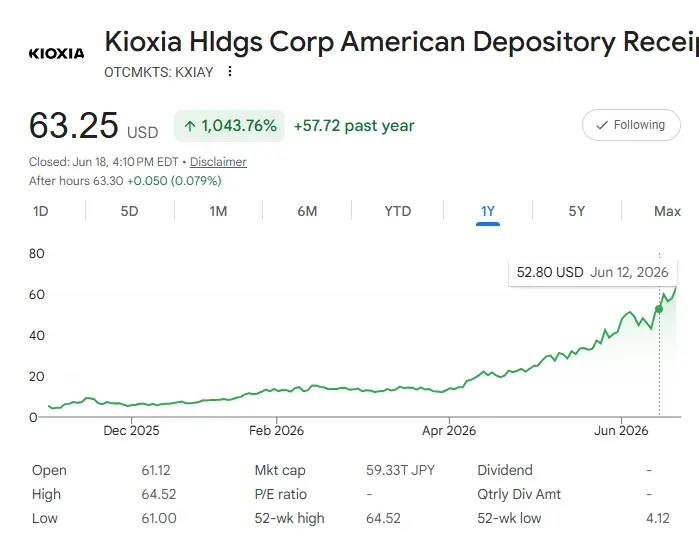Show the Max chart range
699x549 pixels.
(x=667, y=211)
